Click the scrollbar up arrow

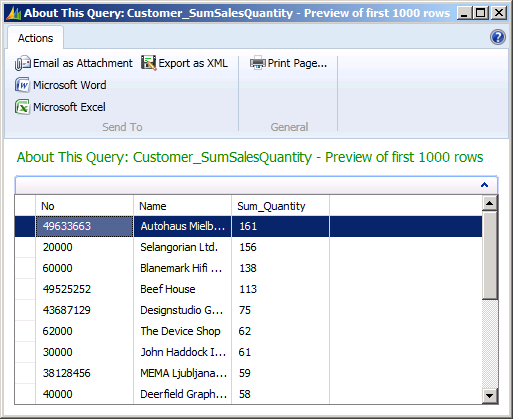tap(489, 203)
